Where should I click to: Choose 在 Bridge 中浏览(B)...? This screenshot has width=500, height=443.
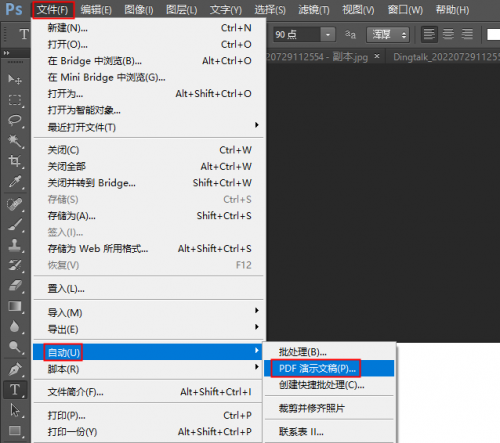tap(149, 61)
